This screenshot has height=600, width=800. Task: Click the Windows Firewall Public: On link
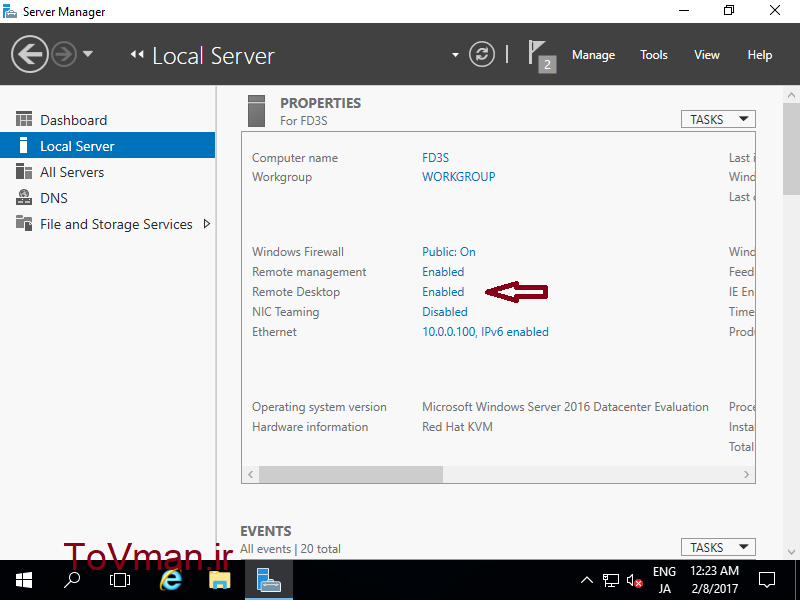click(x=448, y=252)
